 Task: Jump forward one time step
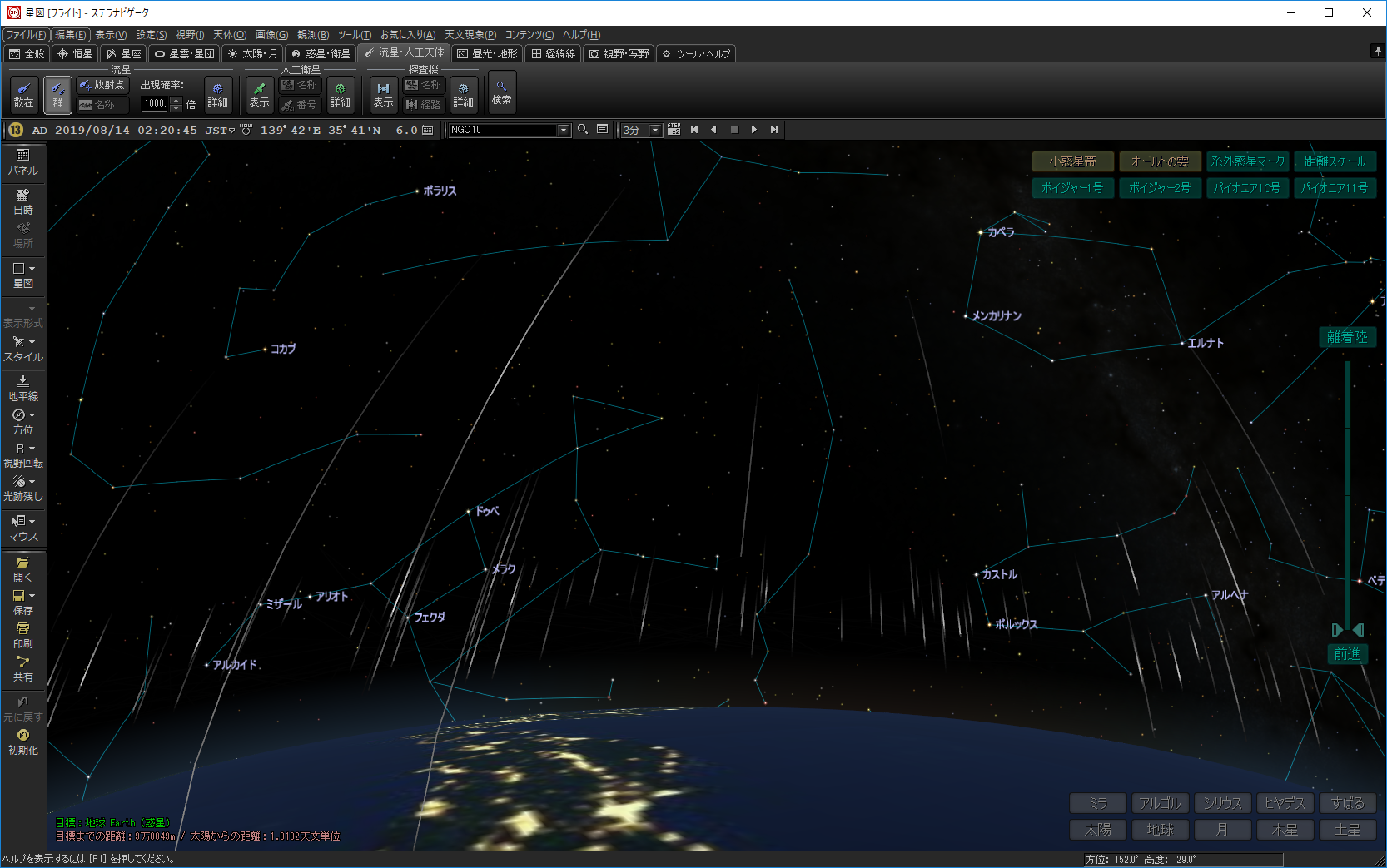(774, 129)
